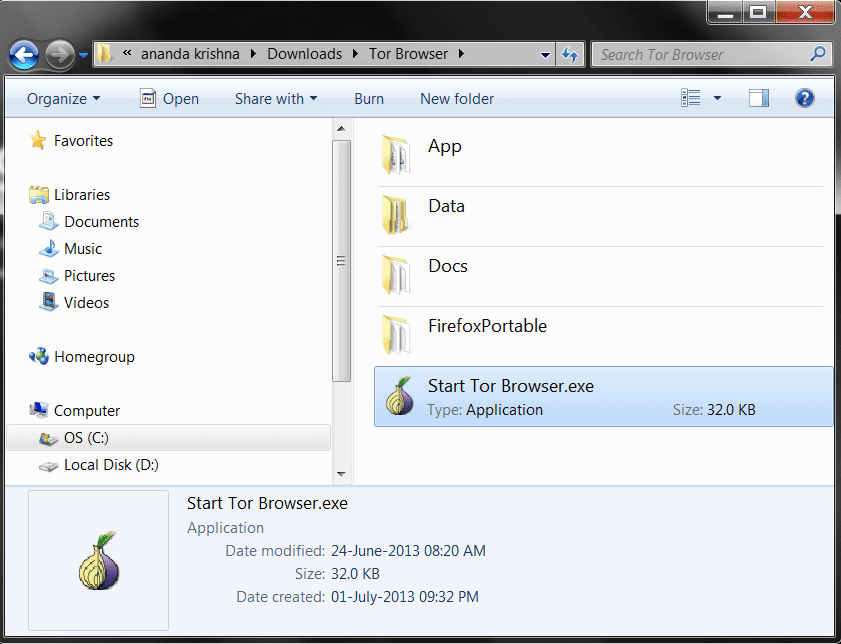Toggle the preview pane button
Viewport: 841px width, 644px height.
(758, 98)
